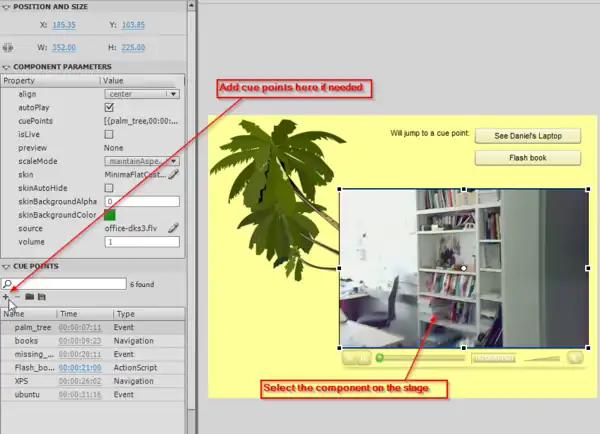
Task: Disable the autoPlay checkbox
Action: point(109,106)
